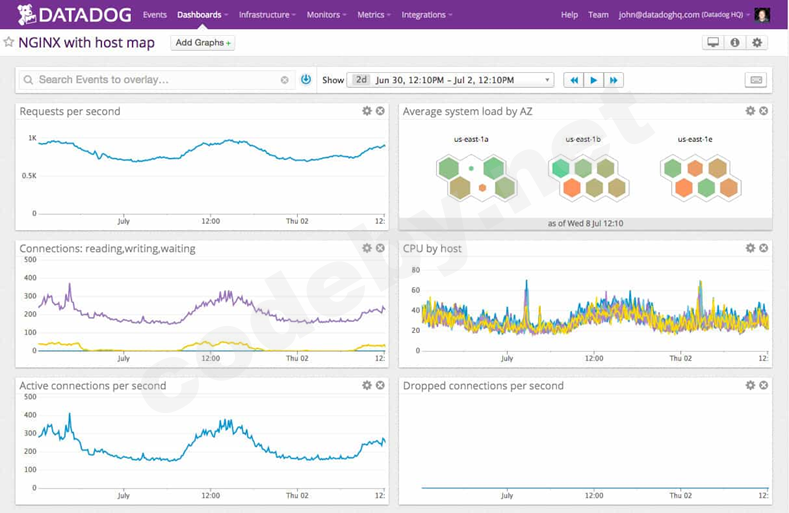Open the Help link
The width and height of the screenshot is (789, 513).
[x=569, y=15]
